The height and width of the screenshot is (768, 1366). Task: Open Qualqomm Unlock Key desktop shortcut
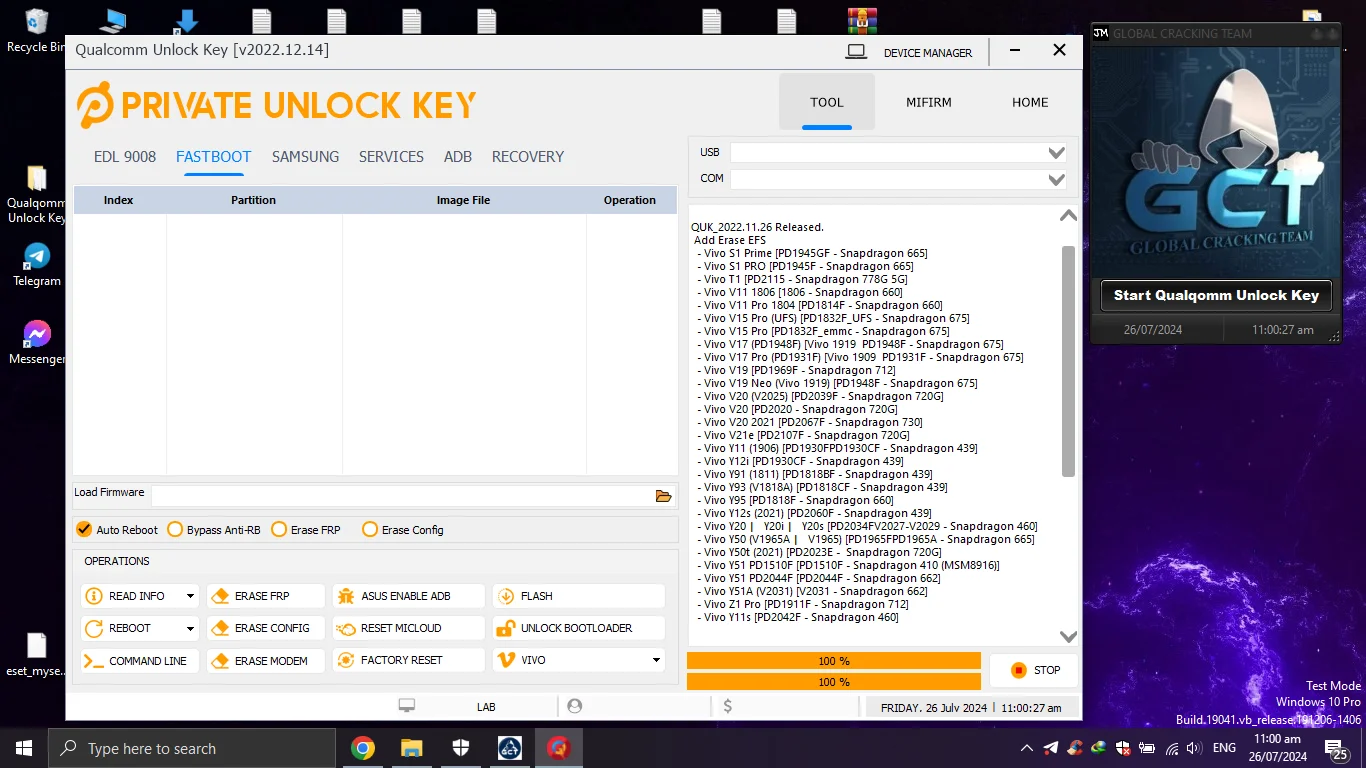click(37, 194)
